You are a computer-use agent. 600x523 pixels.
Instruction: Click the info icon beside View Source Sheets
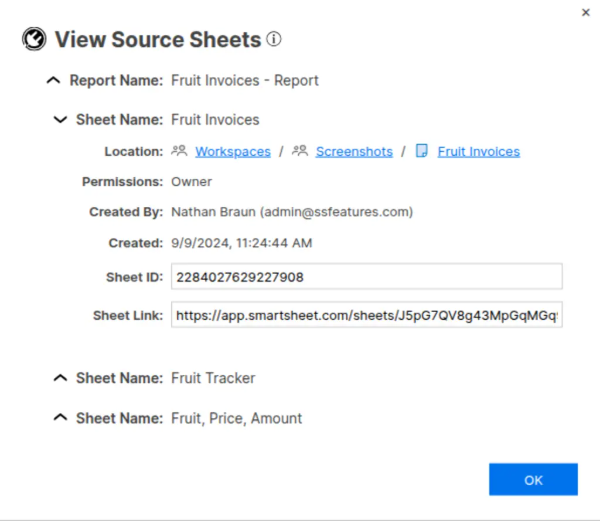(x=274, y=39)
